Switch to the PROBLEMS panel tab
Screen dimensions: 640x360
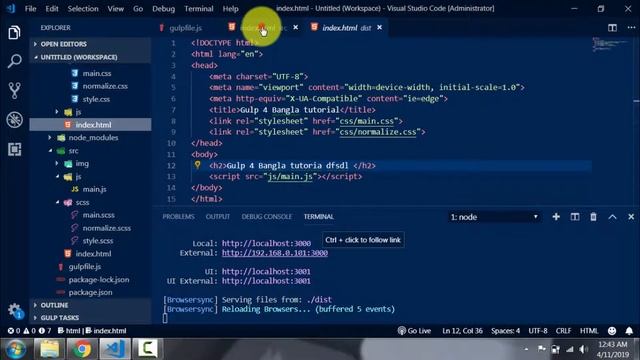coord(178,217)
